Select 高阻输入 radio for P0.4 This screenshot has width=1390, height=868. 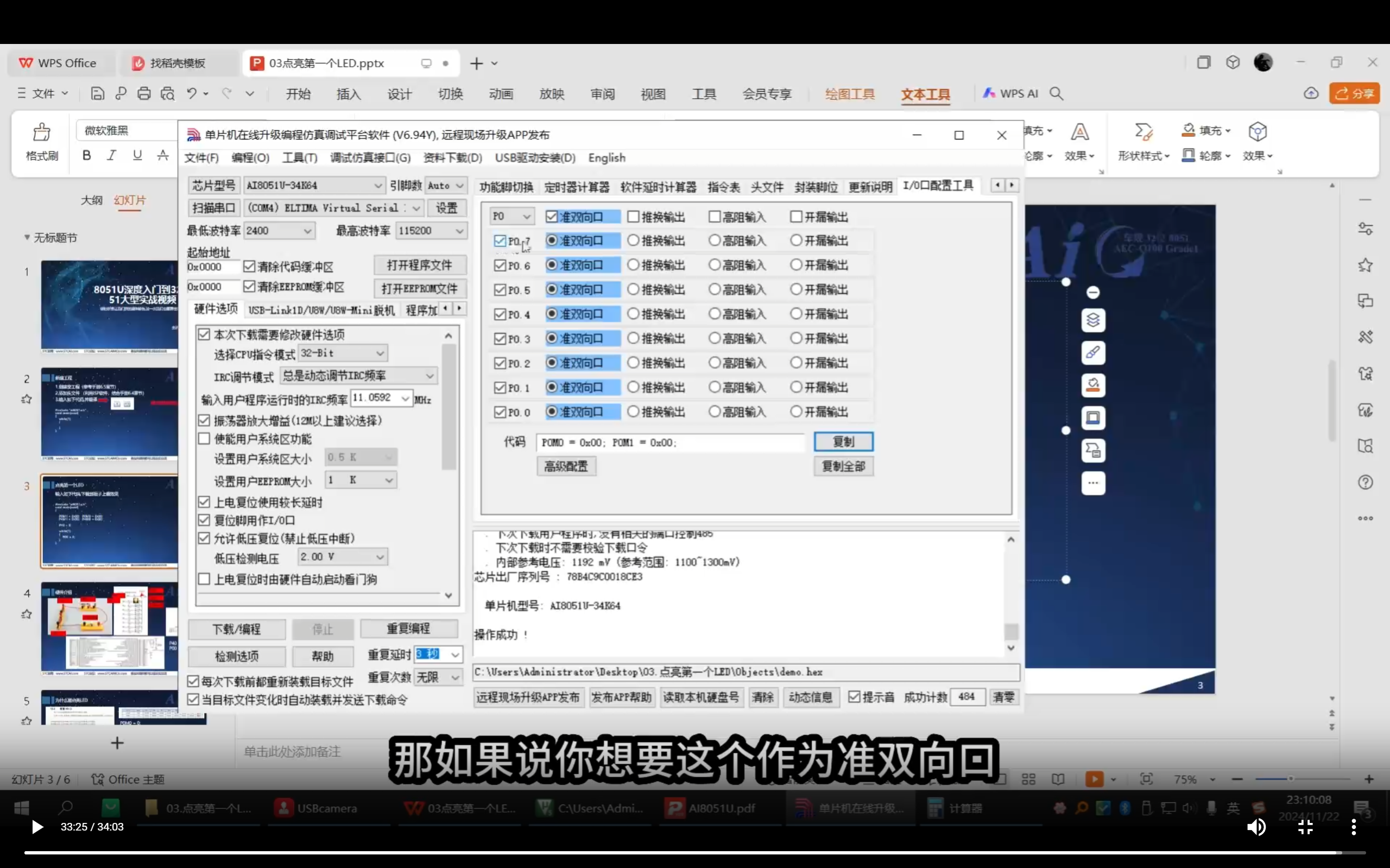coord(714,314)
